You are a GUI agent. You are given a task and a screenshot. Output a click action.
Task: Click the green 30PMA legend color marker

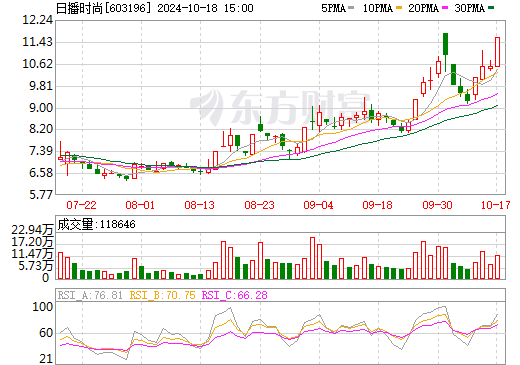coord(491,7)
